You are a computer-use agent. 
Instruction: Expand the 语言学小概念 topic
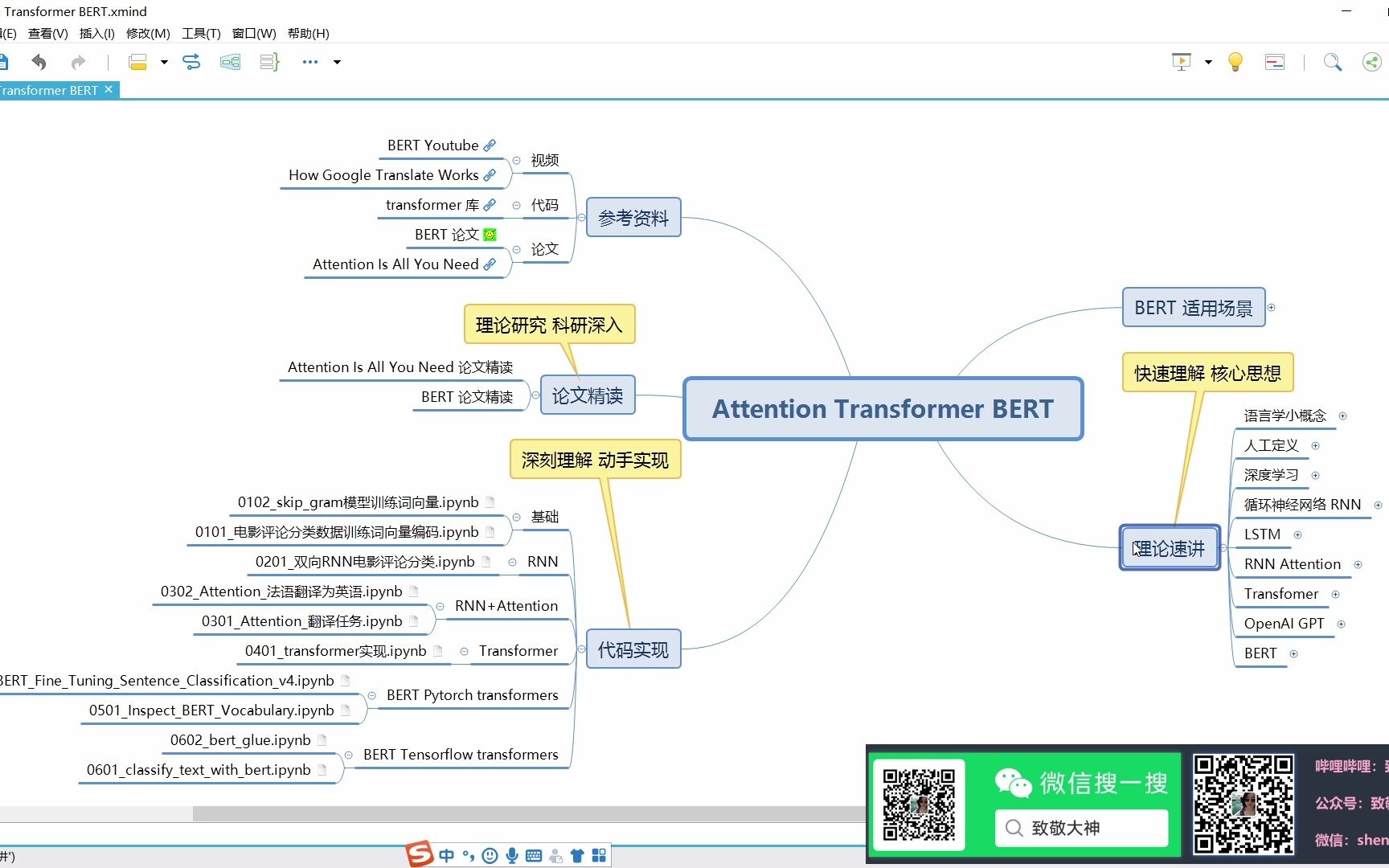(x=1342, y=416)
